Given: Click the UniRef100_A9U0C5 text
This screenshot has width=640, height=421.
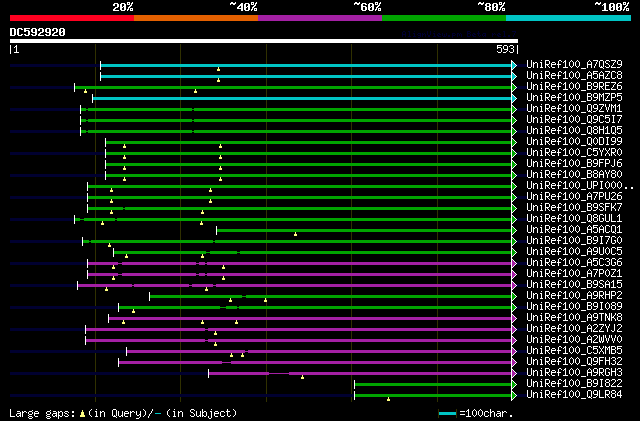Looking at the screenshot, I should (574, 252).
